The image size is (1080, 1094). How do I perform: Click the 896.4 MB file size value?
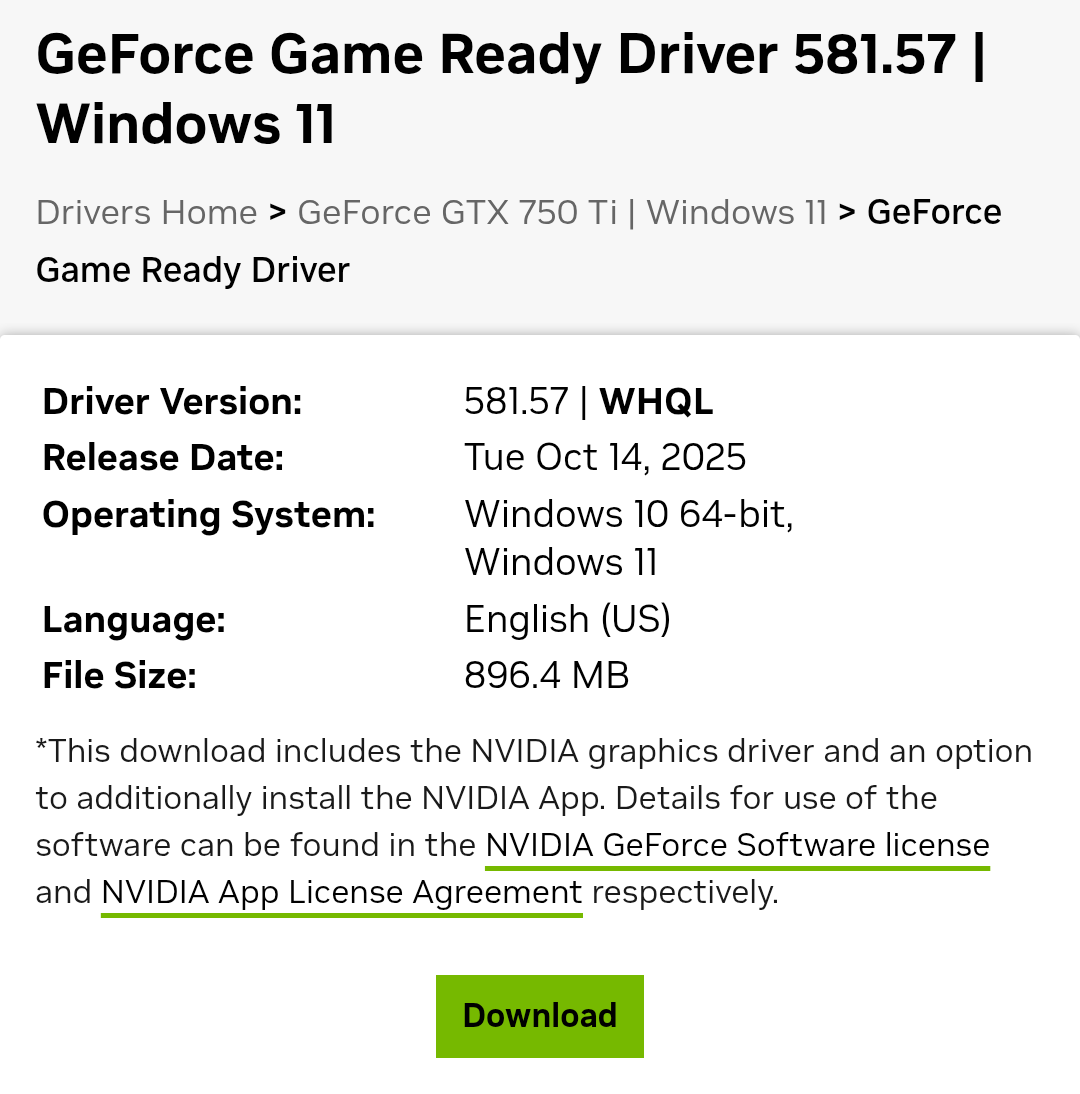tap(546, 676)
